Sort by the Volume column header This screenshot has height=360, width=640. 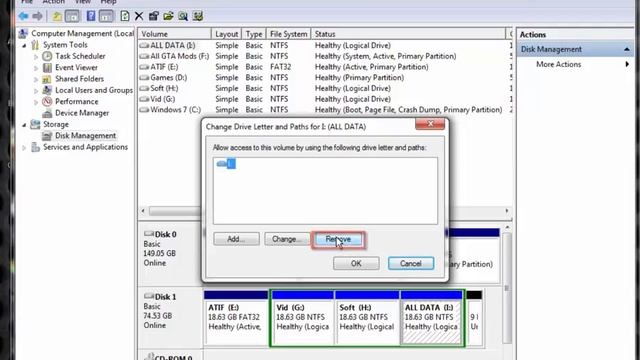coord(174,34)
